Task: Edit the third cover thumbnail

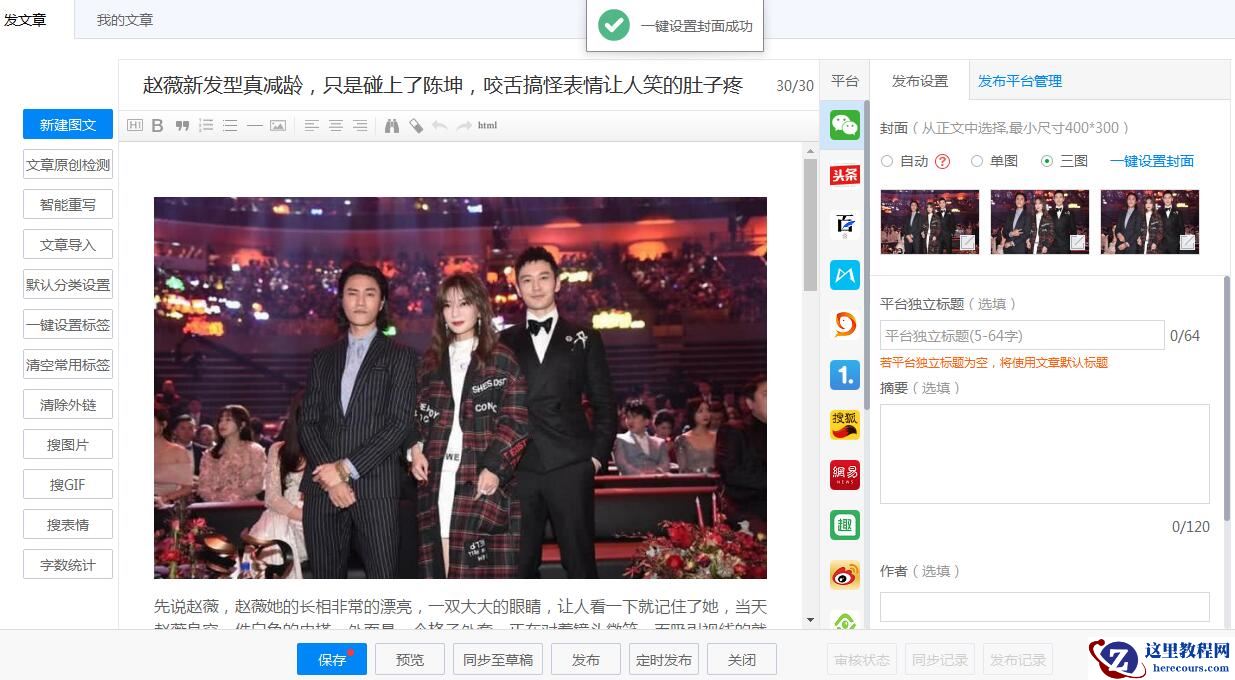Action: point(1187,242)
